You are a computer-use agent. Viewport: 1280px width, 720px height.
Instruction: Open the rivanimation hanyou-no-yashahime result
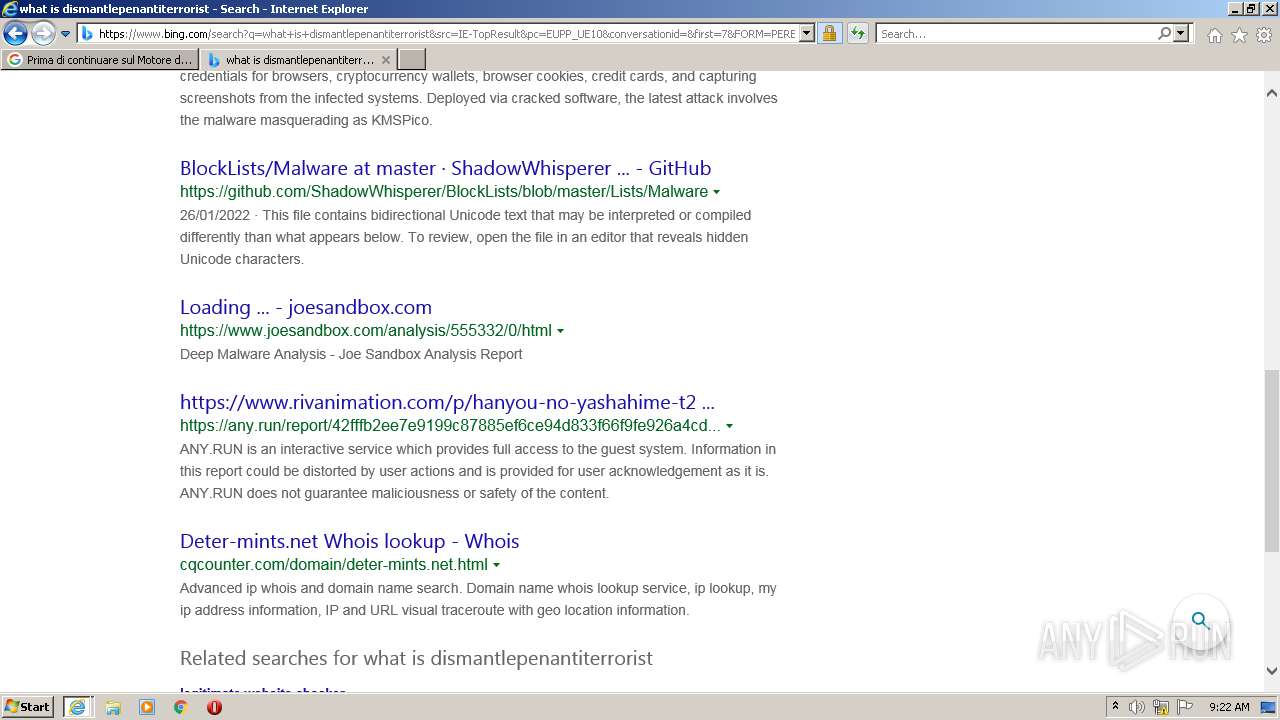447,402
